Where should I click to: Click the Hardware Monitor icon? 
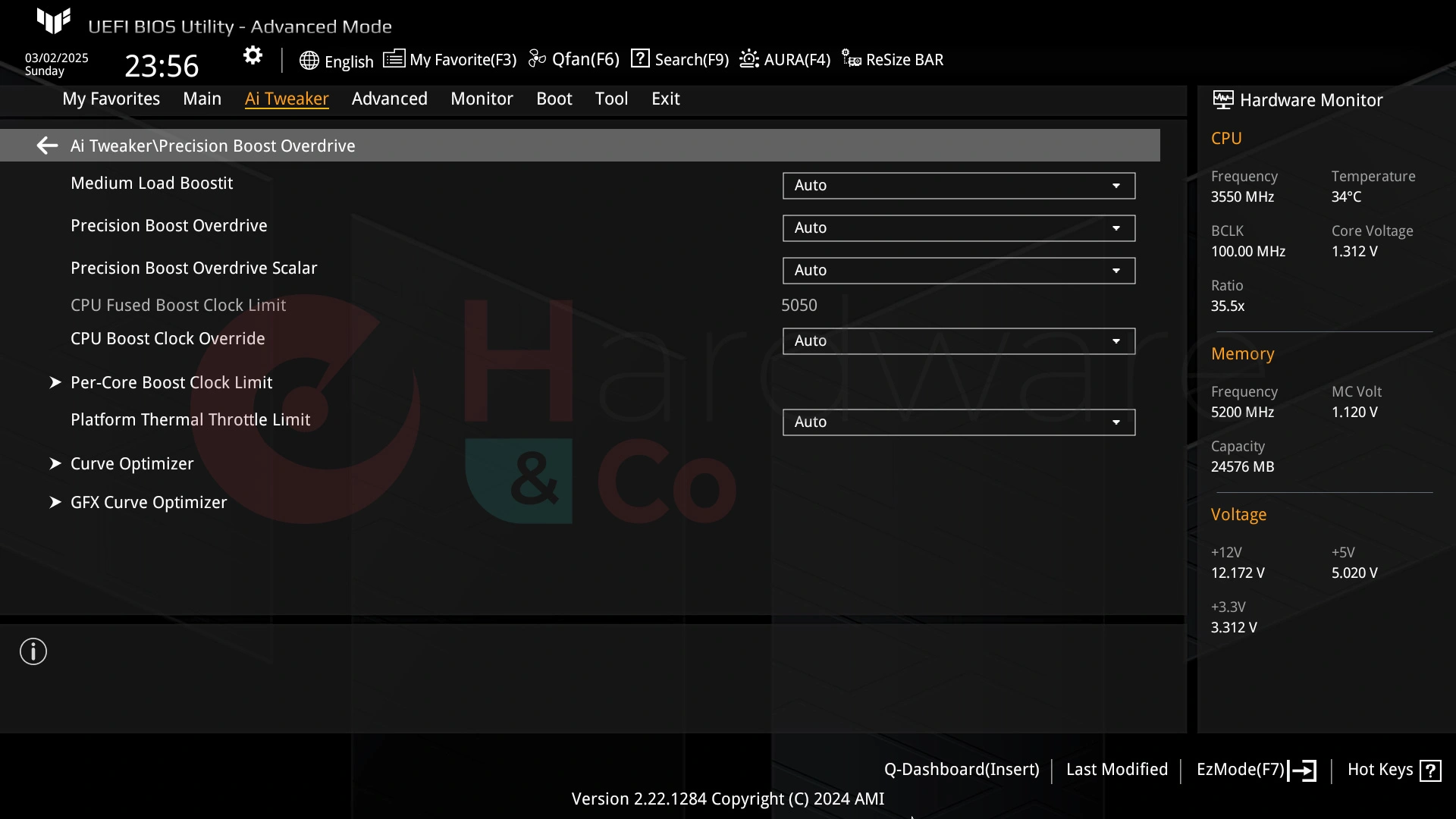(1223, 99)
